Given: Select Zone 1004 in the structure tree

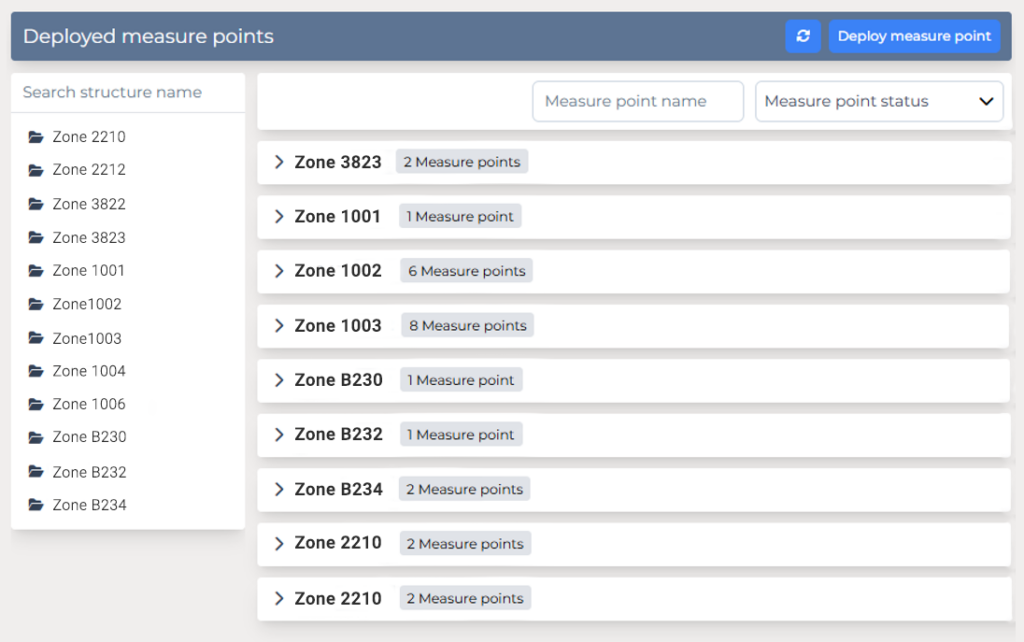Looking at the screenshot, I should (x=88, y=370).
